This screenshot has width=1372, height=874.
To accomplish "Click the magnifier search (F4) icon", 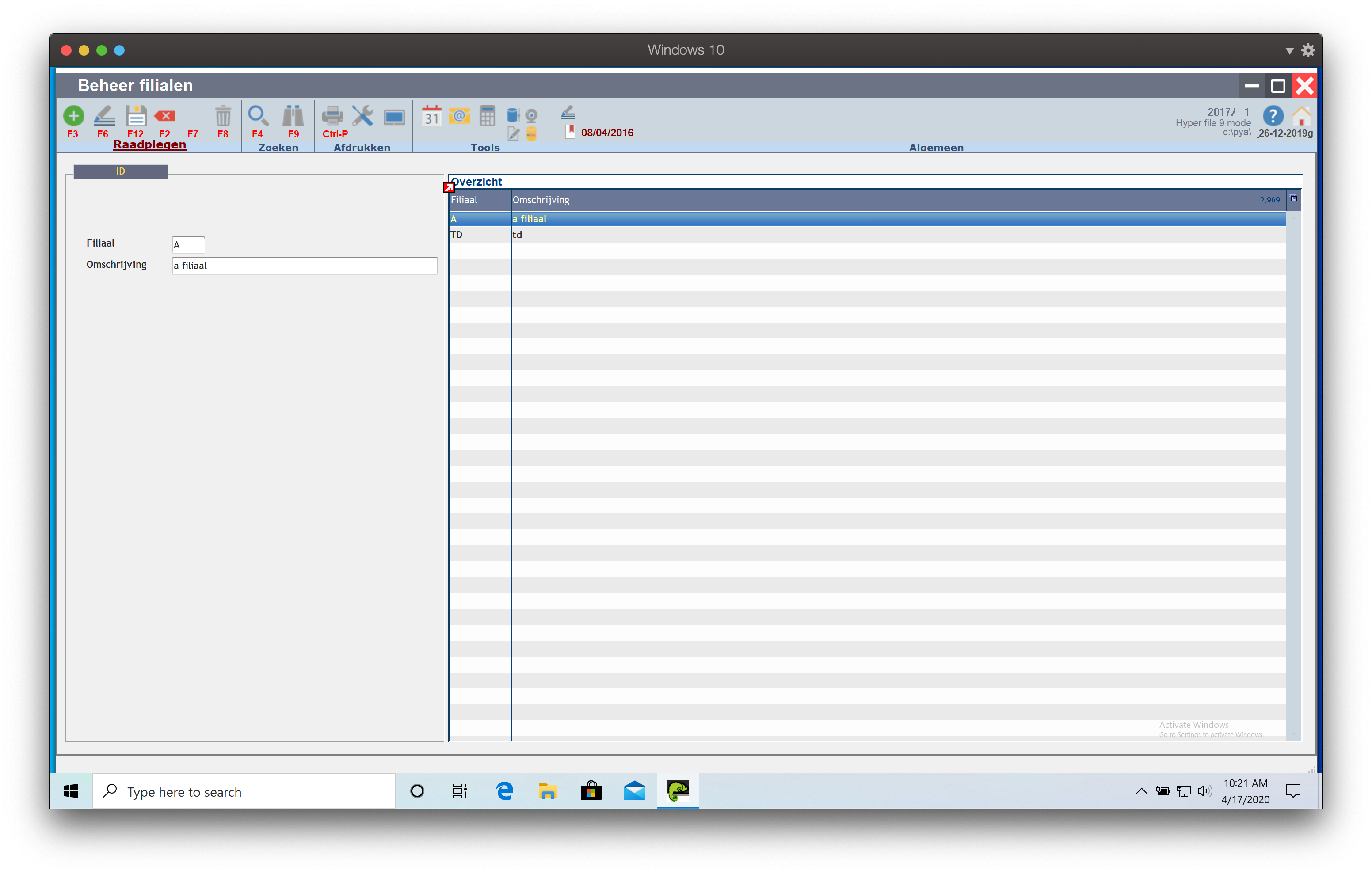I will coord(258,116).
